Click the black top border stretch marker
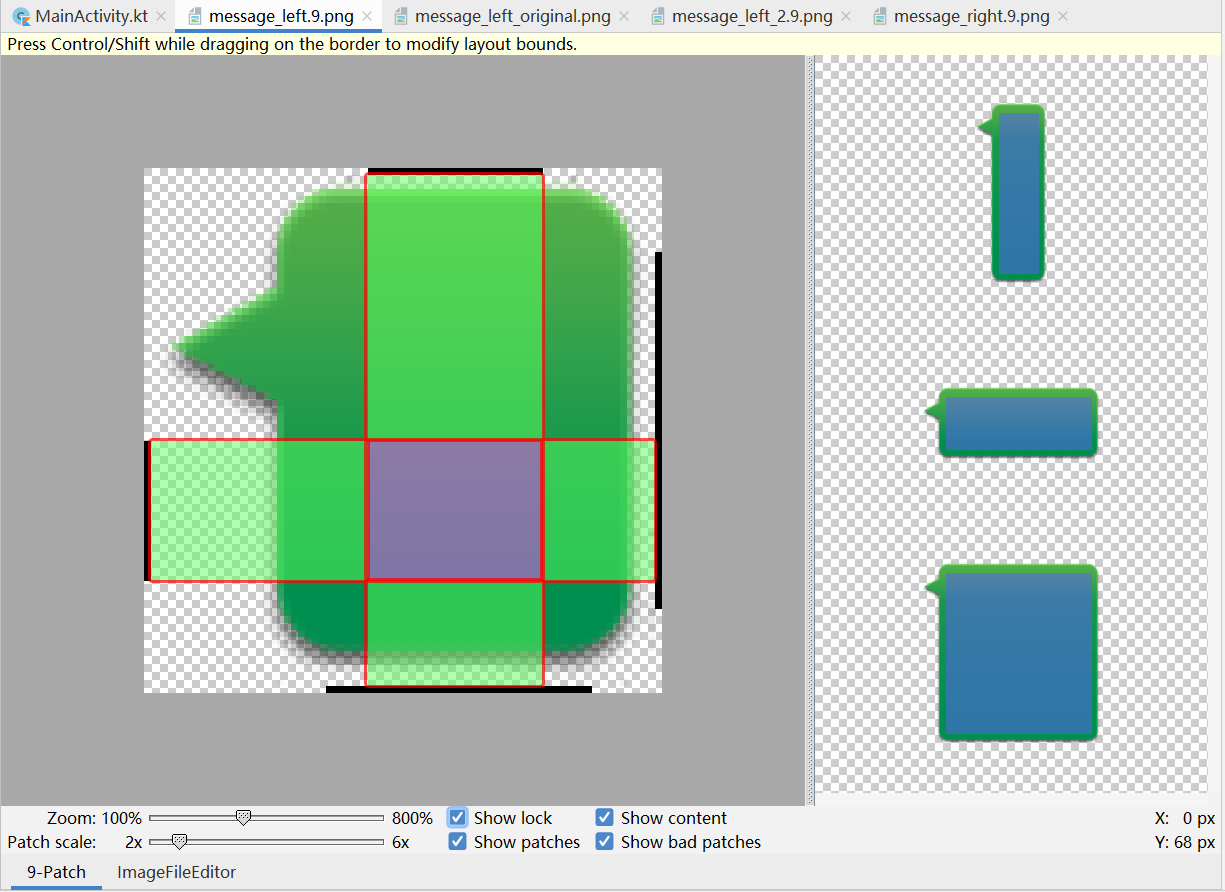Screen dimensions: 1225x892 [x=455, y=170]
